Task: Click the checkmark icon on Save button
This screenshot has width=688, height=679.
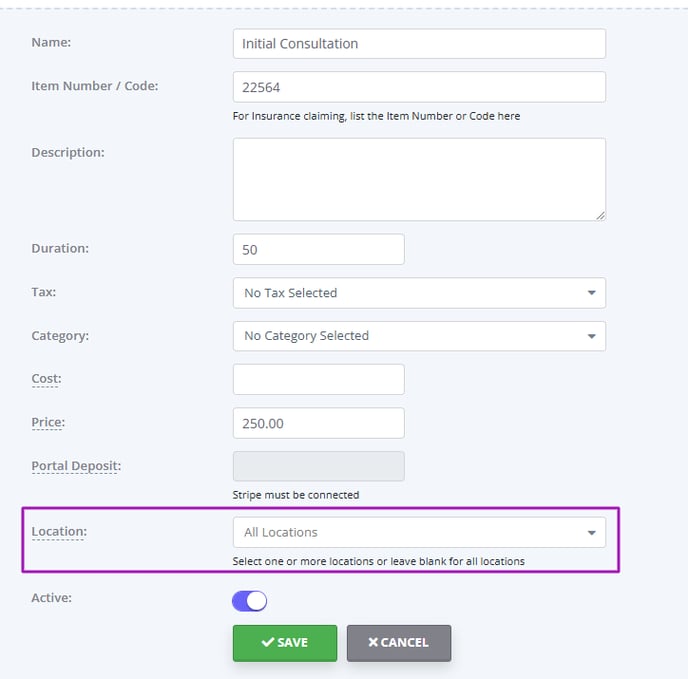Action: [x=268, y=642]
